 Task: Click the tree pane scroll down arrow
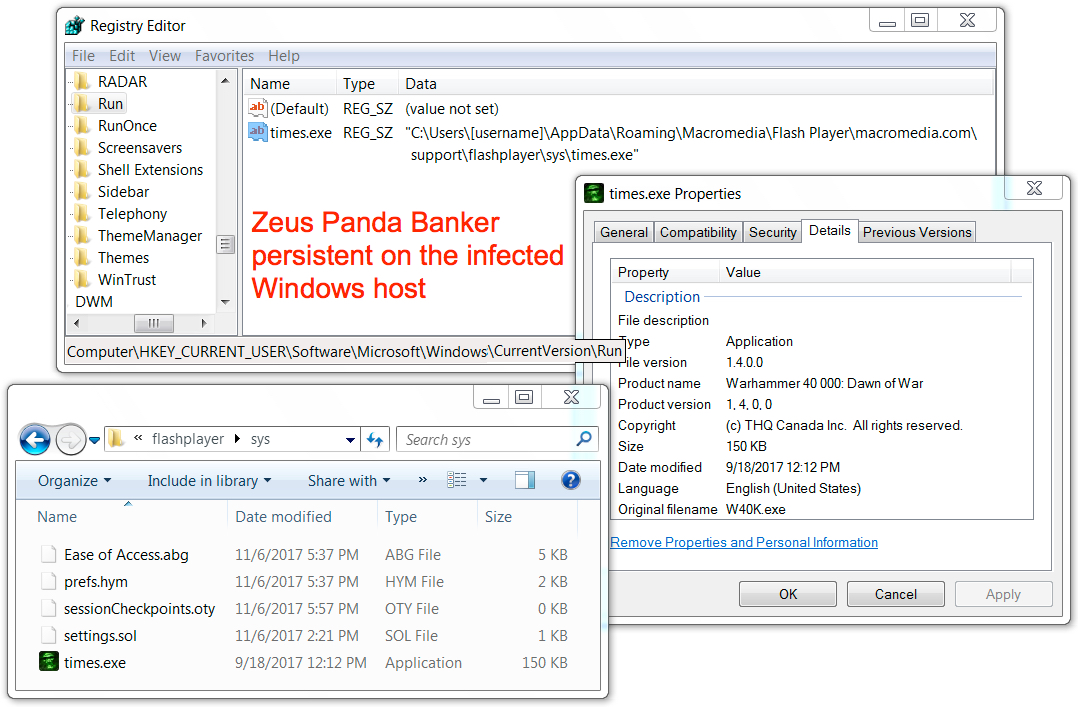tap(225, 302)
